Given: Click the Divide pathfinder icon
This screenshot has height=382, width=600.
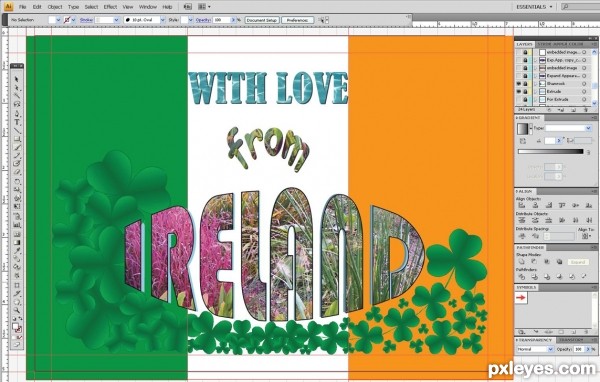Looking at the screenshot, I should coord(522,276).
